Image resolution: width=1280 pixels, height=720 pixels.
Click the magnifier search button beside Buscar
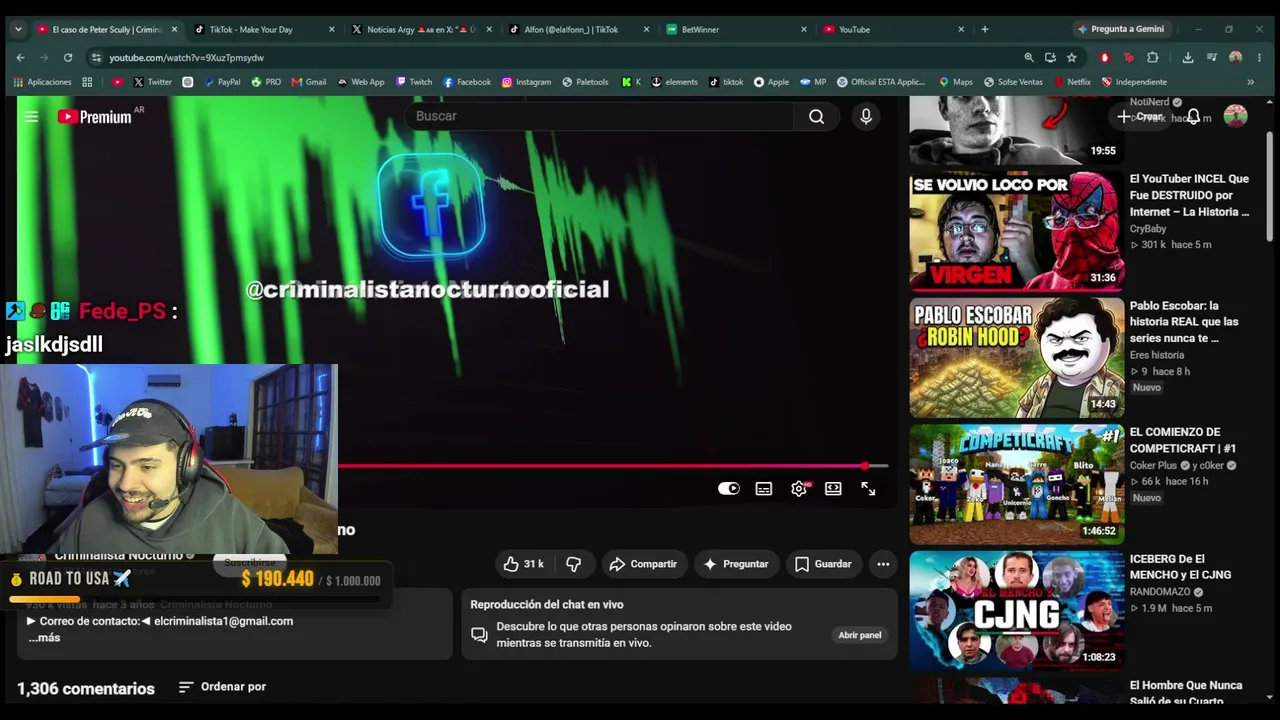816,117
